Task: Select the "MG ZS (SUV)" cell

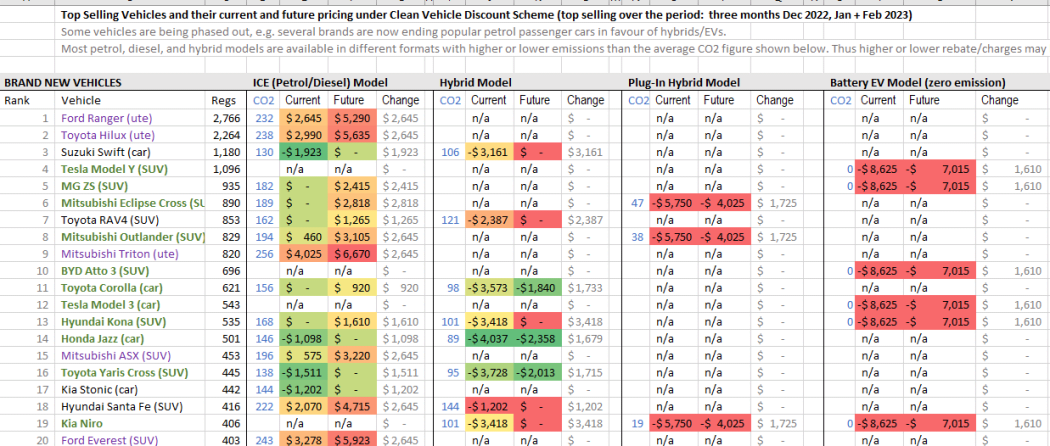Action: [x=131, y=186]
